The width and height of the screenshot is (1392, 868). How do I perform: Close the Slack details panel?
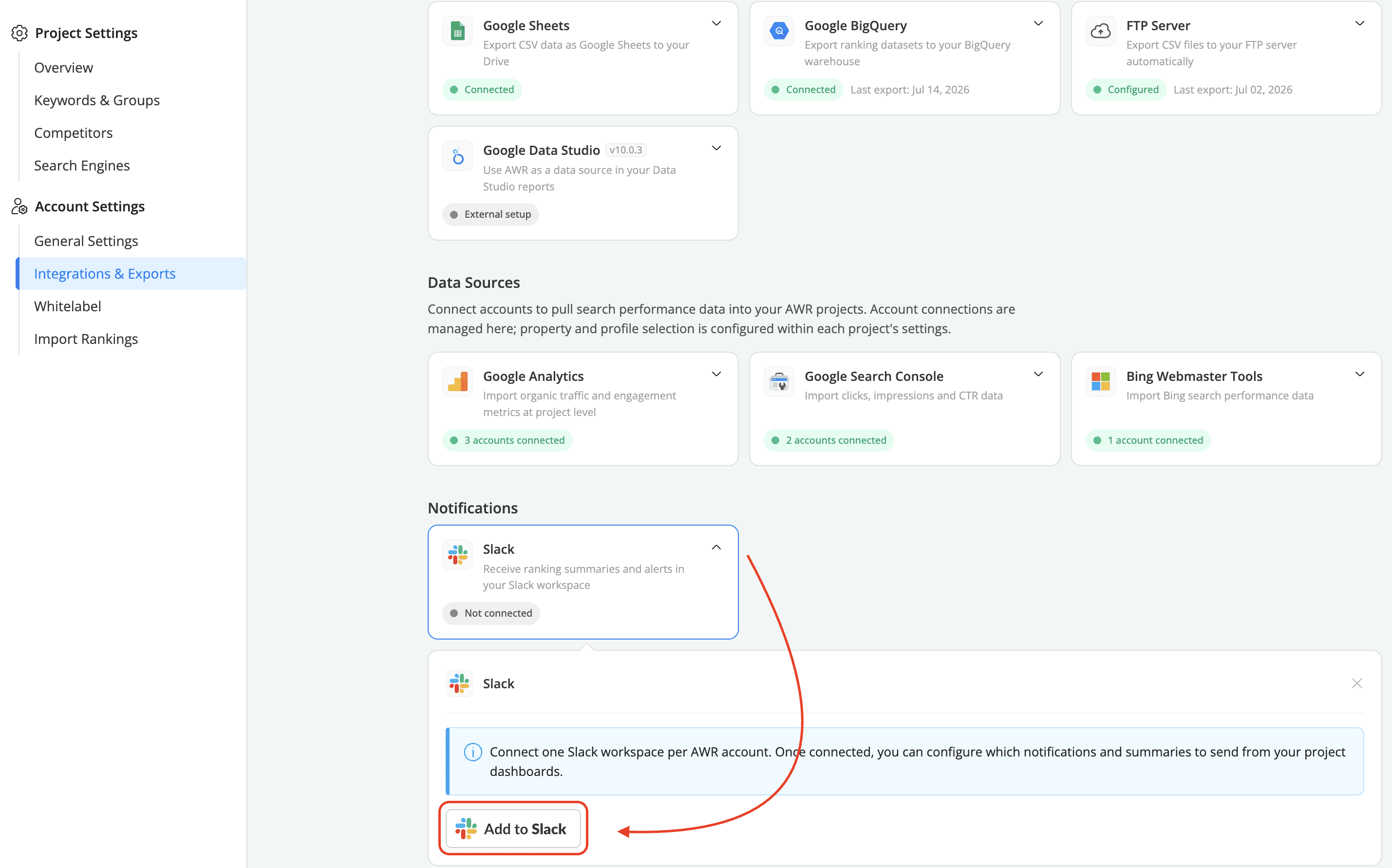[1357, 683]
